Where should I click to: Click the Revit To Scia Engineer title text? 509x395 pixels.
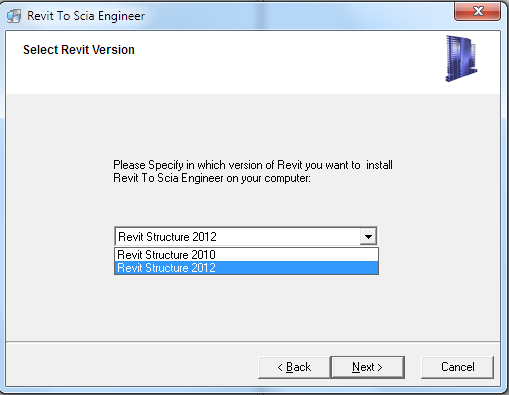86,16
